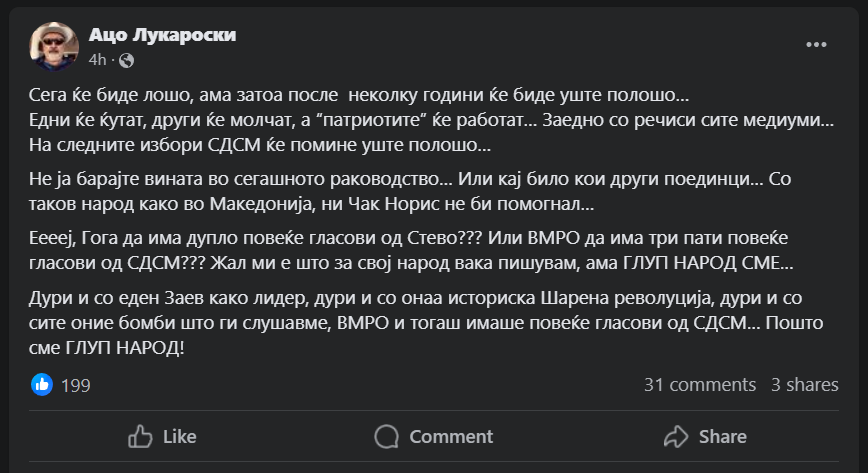
Task: Open Ацо Лукароски profile name link
Action: click(163, 36)
